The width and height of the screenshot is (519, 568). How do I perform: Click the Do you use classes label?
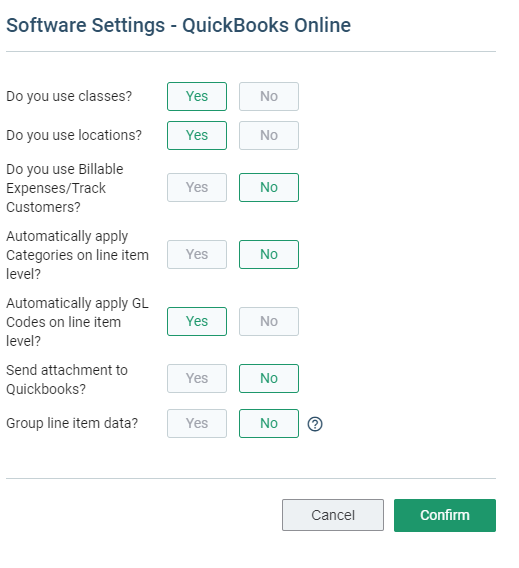pyautogui.click(x=69, y=96)
